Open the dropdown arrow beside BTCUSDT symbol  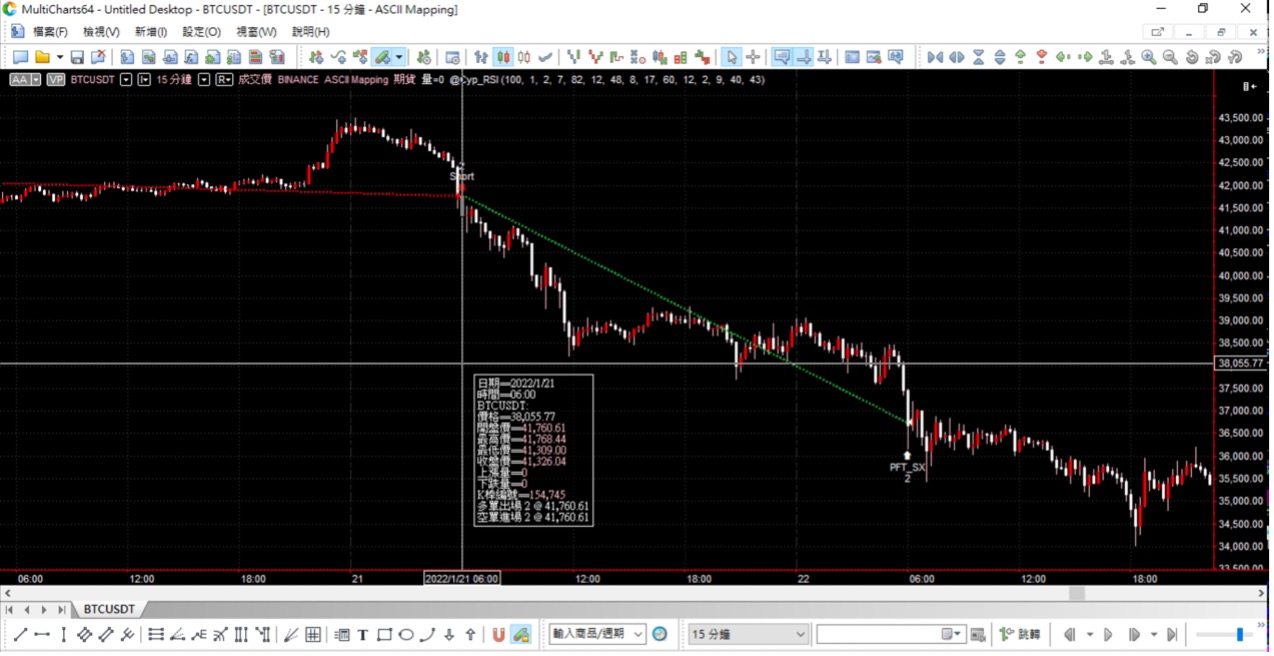[x=126, y=79]
